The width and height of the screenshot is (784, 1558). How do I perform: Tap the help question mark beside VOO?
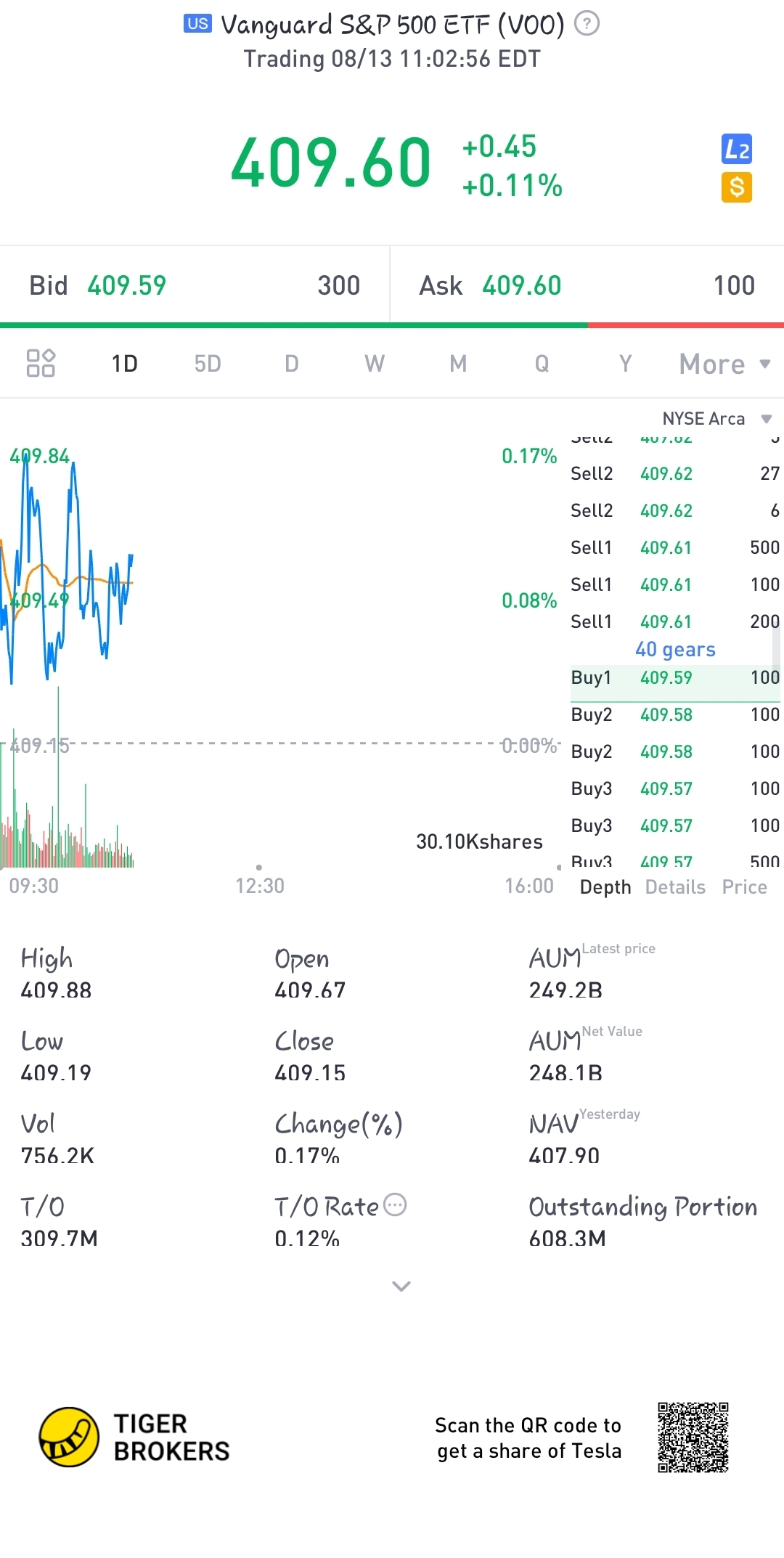point(587,25)
